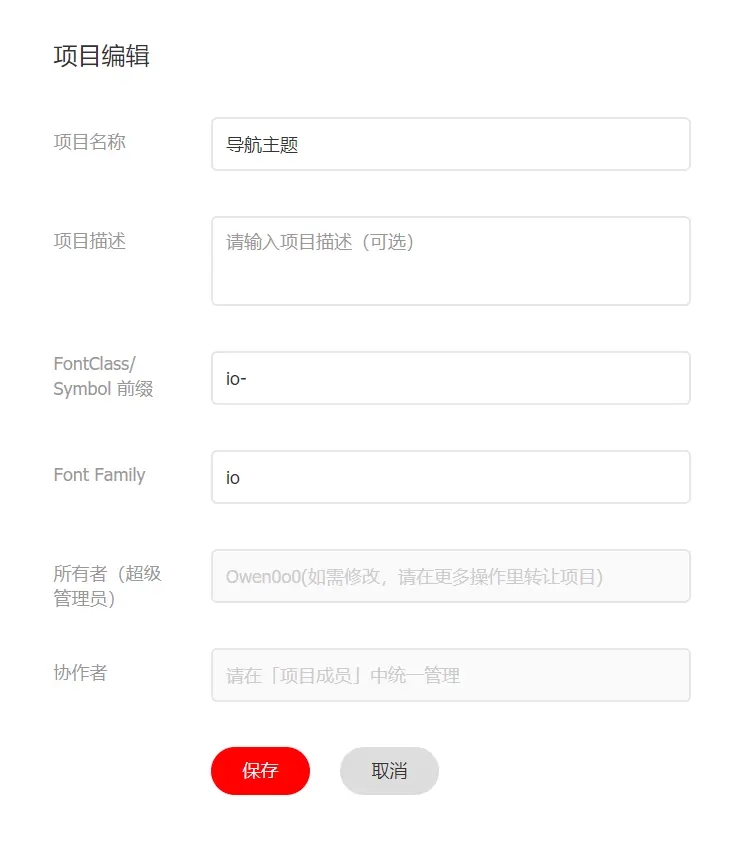This screenshot has height=844, width=743.
Task: Click the 项目名称 label text
Action: (89, 142)
